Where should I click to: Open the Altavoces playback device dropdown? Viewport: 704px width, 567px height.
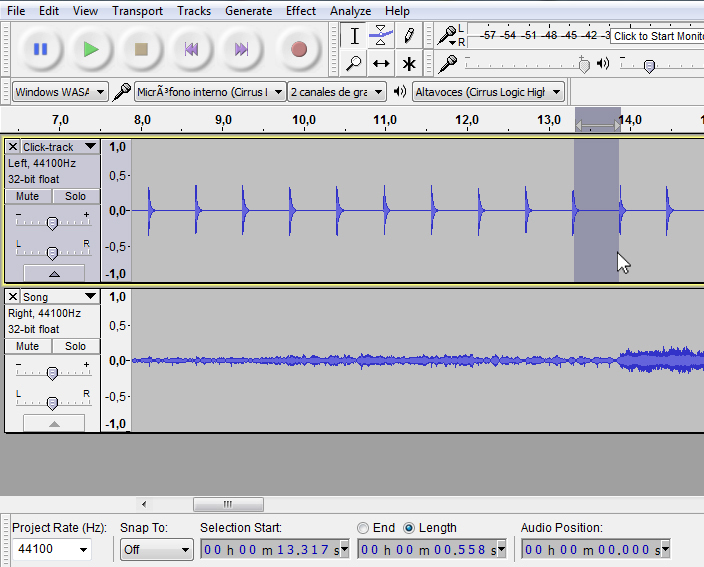488,92
